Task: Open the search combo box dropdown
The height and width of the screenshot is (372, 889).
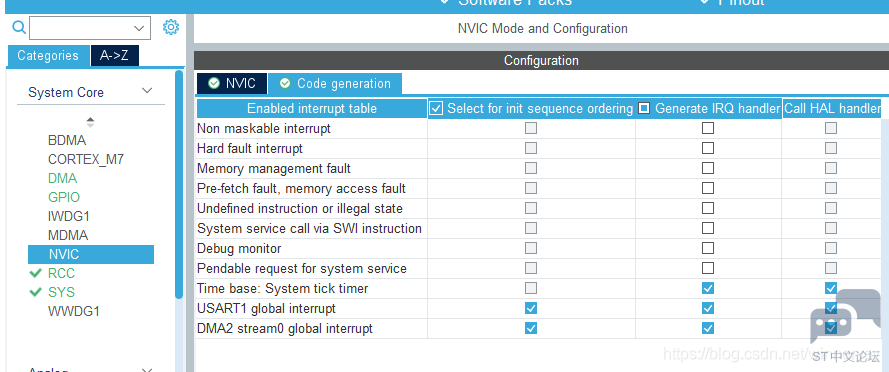Action: tap(139, 28)
